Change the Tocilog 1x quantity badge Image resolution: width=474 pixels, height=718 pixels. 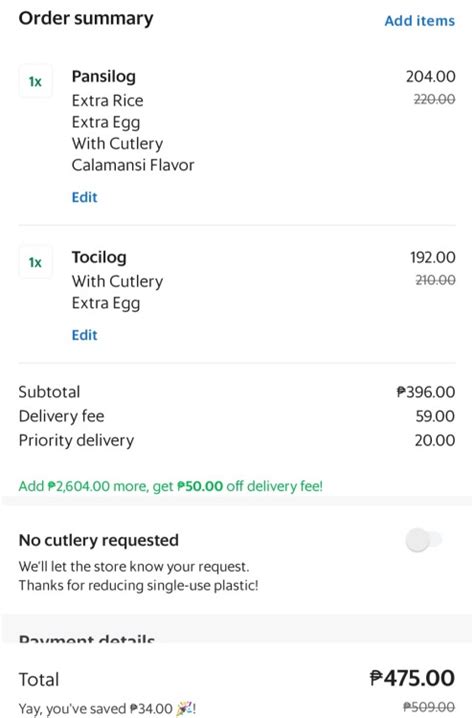35,262
